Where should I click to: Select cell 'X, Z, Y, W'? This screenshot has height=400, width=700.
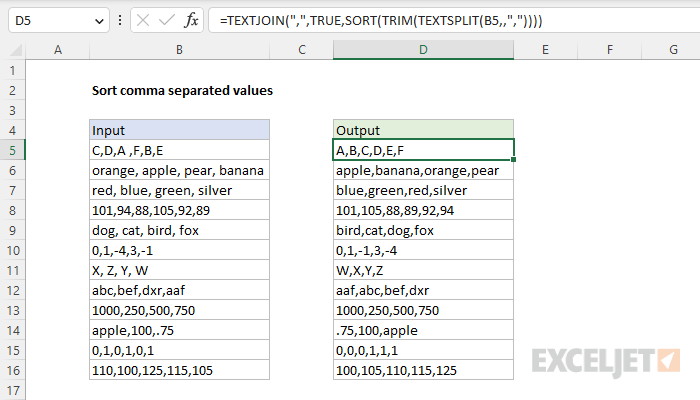pos(179,270)
